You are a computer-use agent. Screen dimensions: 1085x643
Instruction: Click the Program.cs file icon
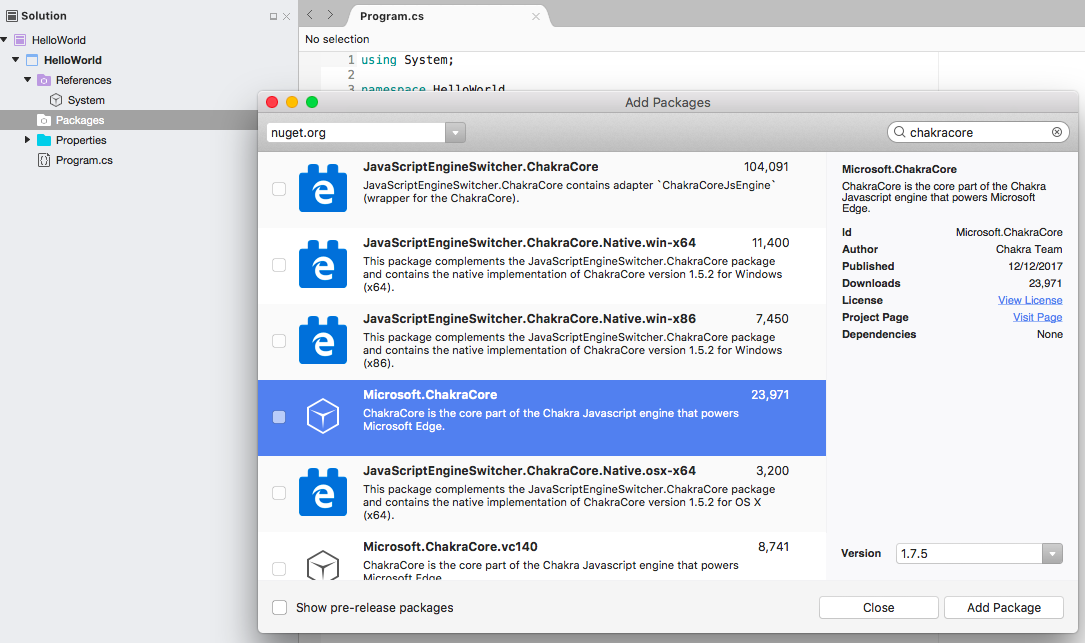click(x=44, y=160)
